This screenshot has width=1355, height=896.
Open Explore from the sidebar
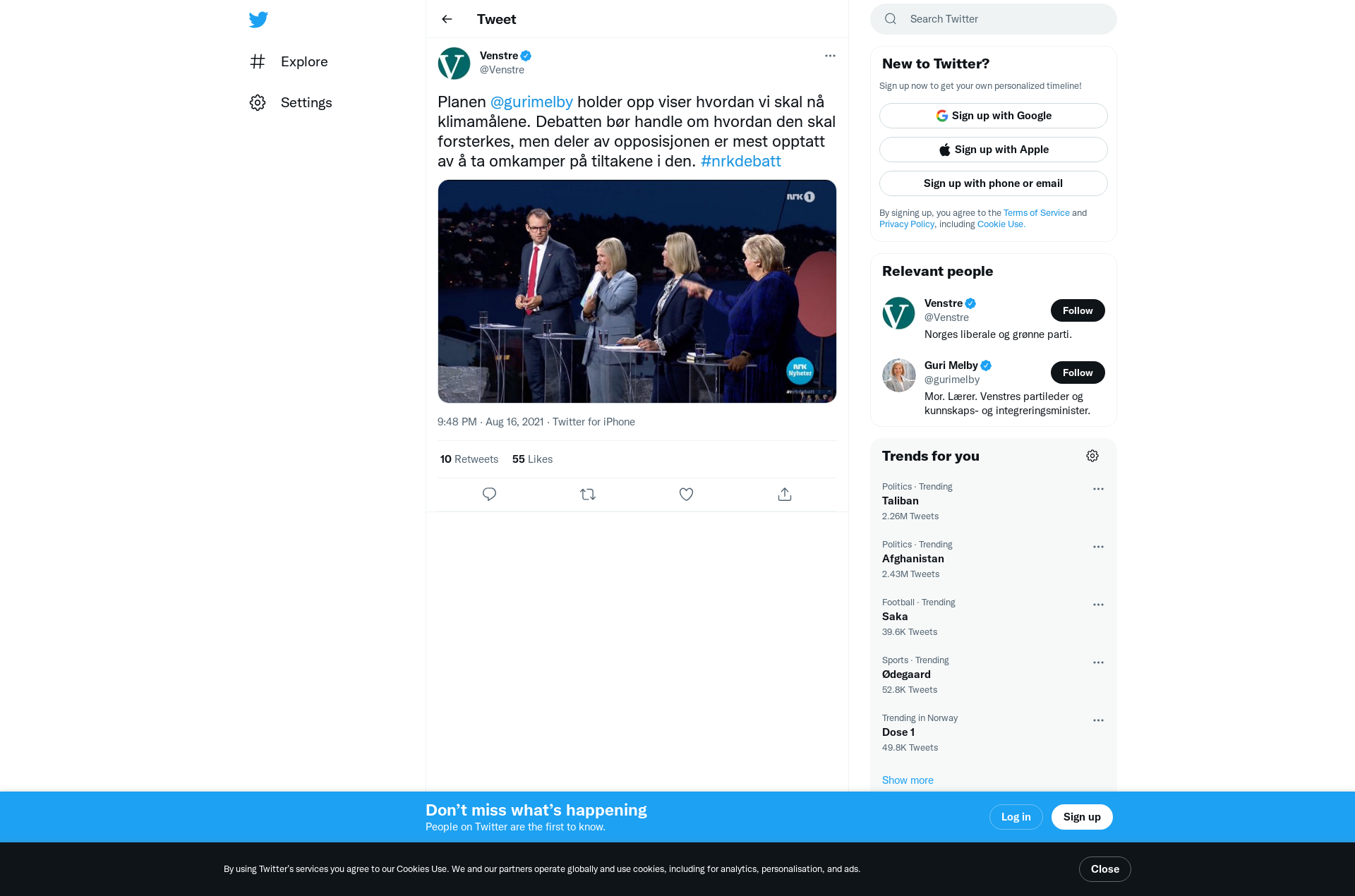[x=289, y=61]
